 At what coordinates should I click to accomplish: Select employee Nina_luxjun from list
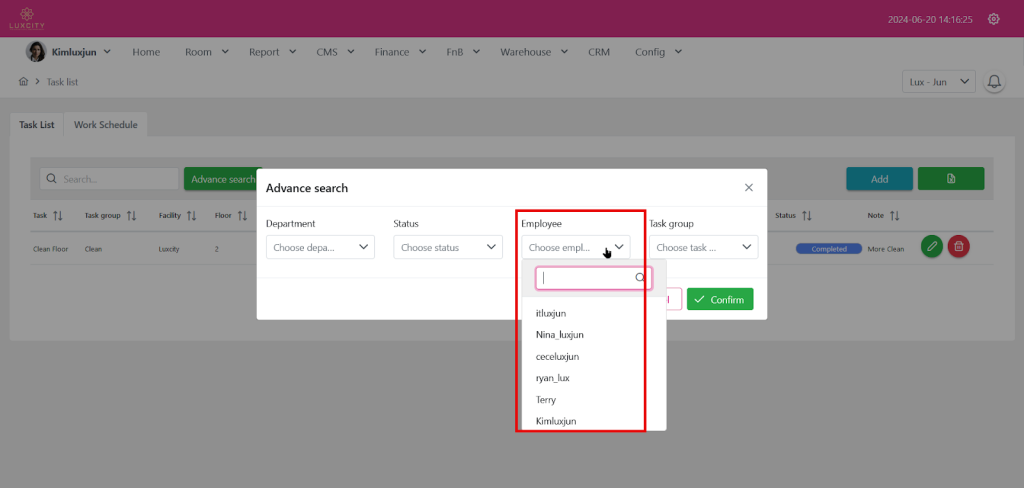point(560,335)
